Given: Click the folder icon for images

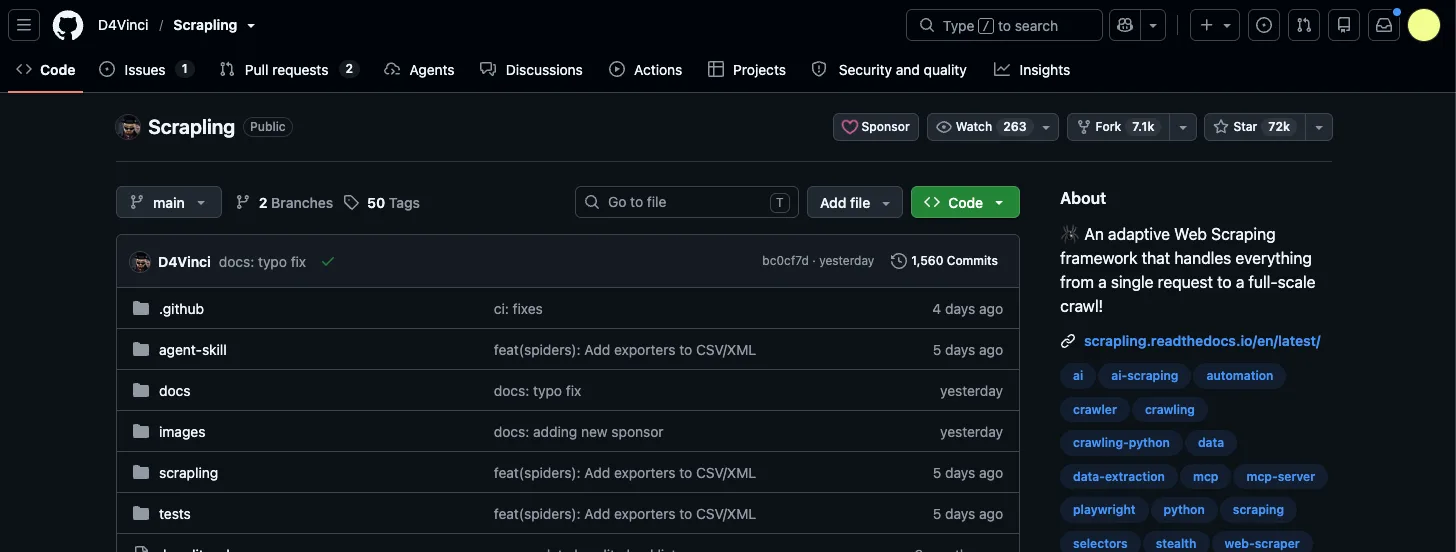Looking at the screenshot, I should 141,432.
